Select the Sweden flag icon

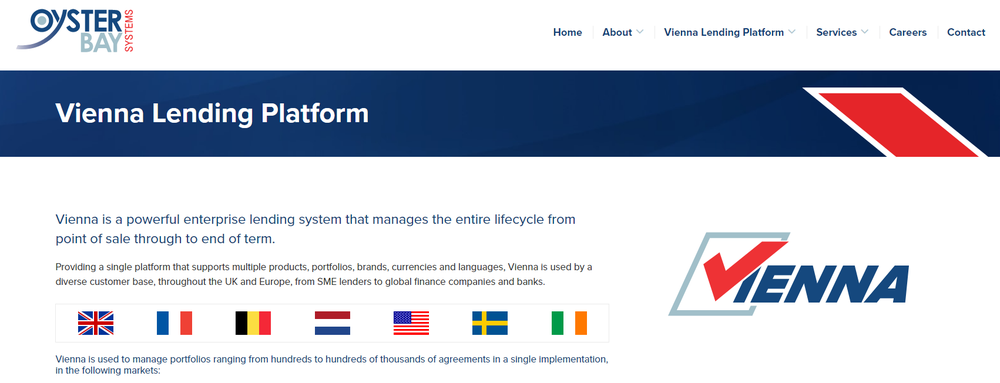490,323
